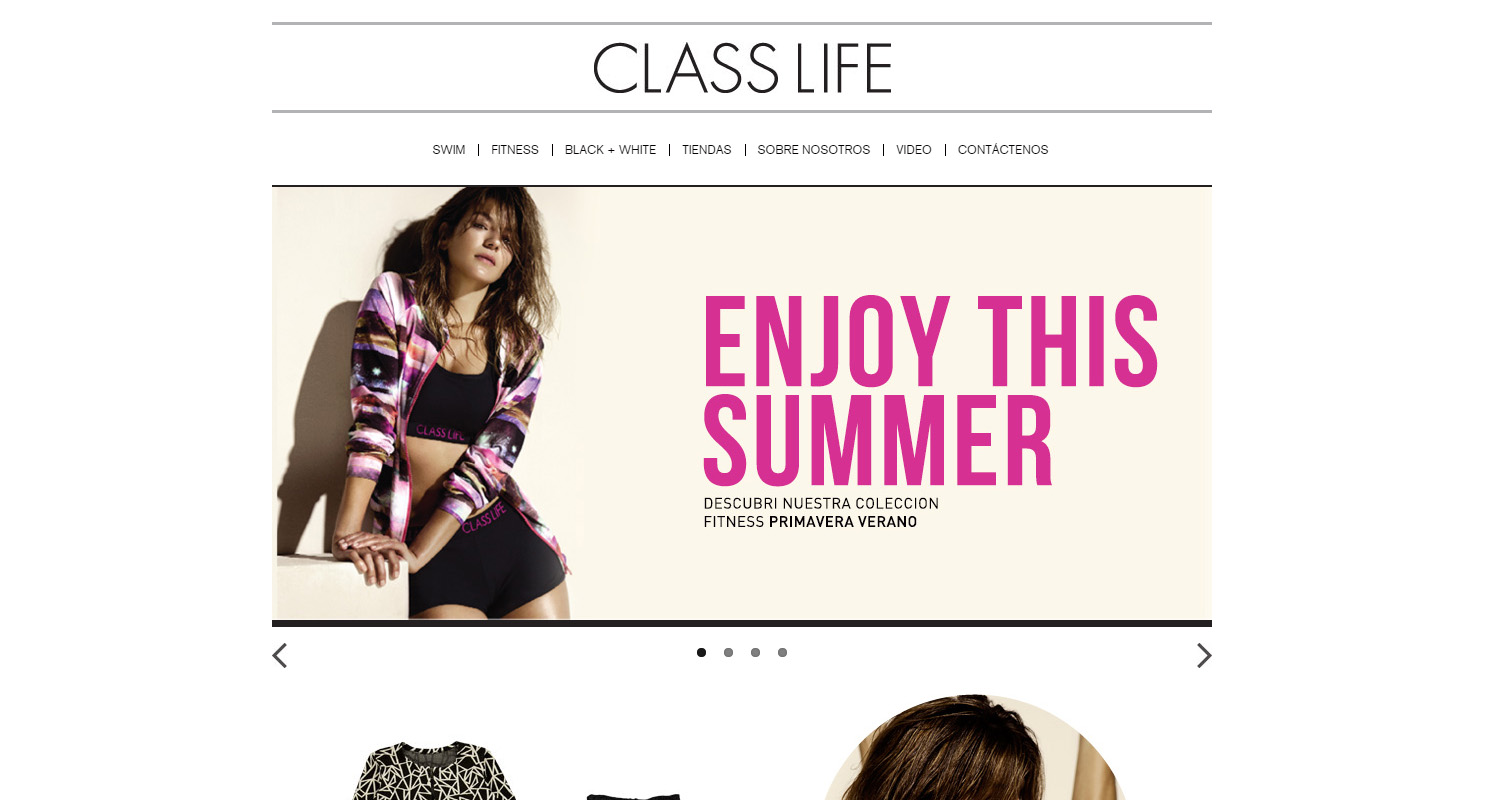Open the VIDEO page
The image size is (1500, 800).
[914, 150]
